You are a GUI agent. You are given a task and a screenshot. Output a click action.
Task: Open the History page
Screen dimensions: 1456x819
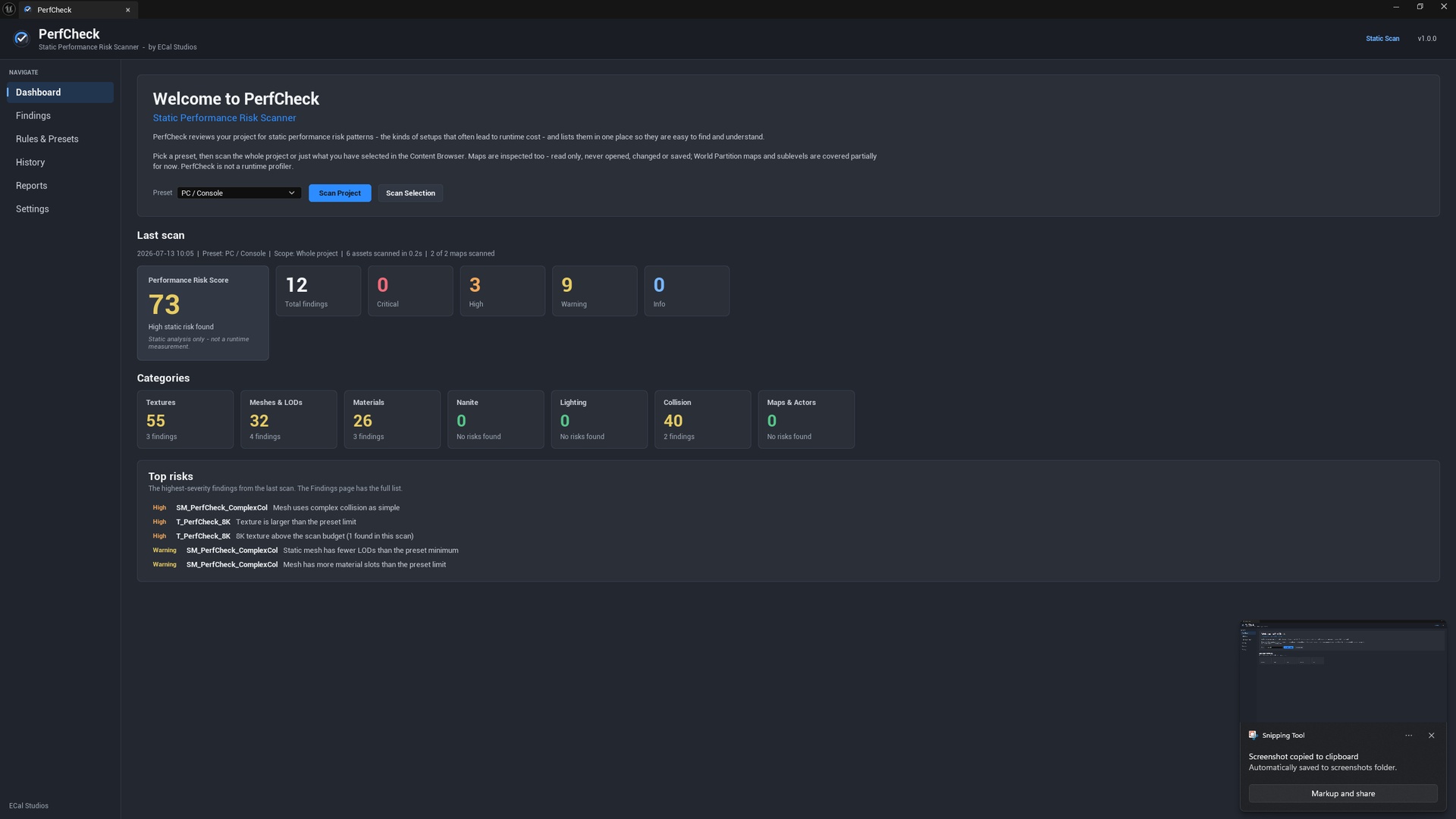[60, 162]
